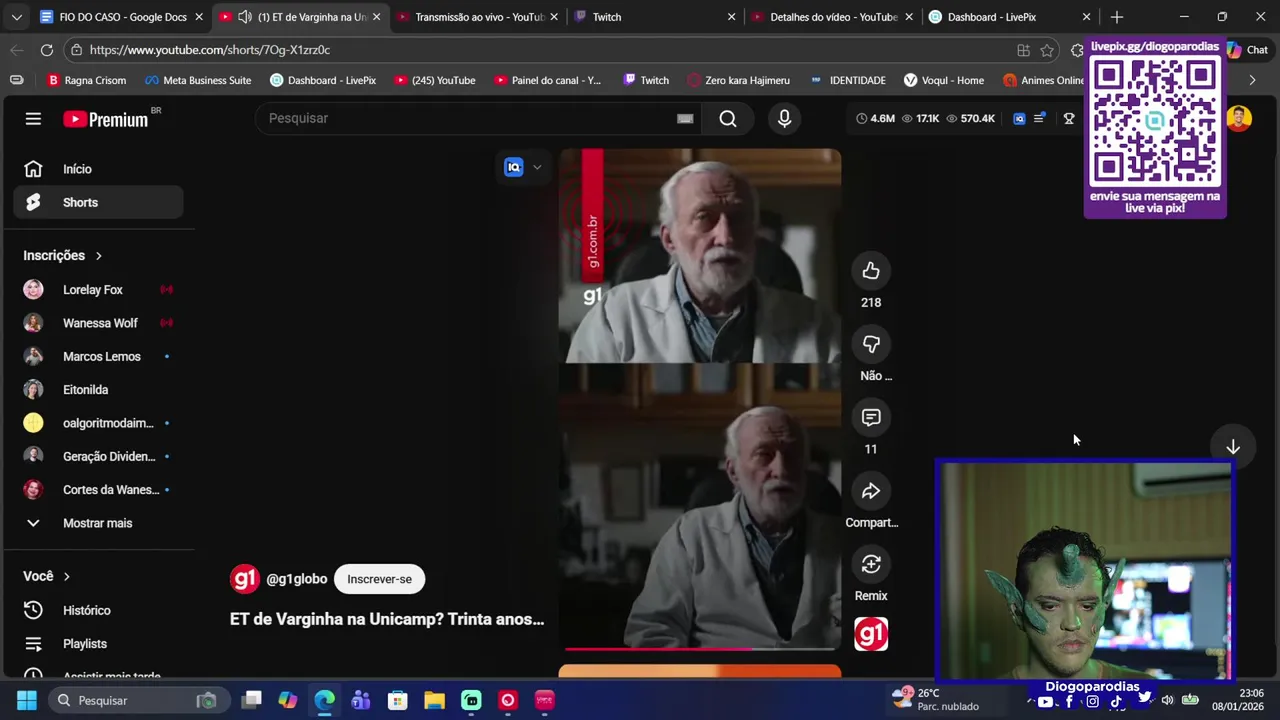Open the trophy icon in YouTube header
The image size is (1280, 720).
tap(1069, 119)
